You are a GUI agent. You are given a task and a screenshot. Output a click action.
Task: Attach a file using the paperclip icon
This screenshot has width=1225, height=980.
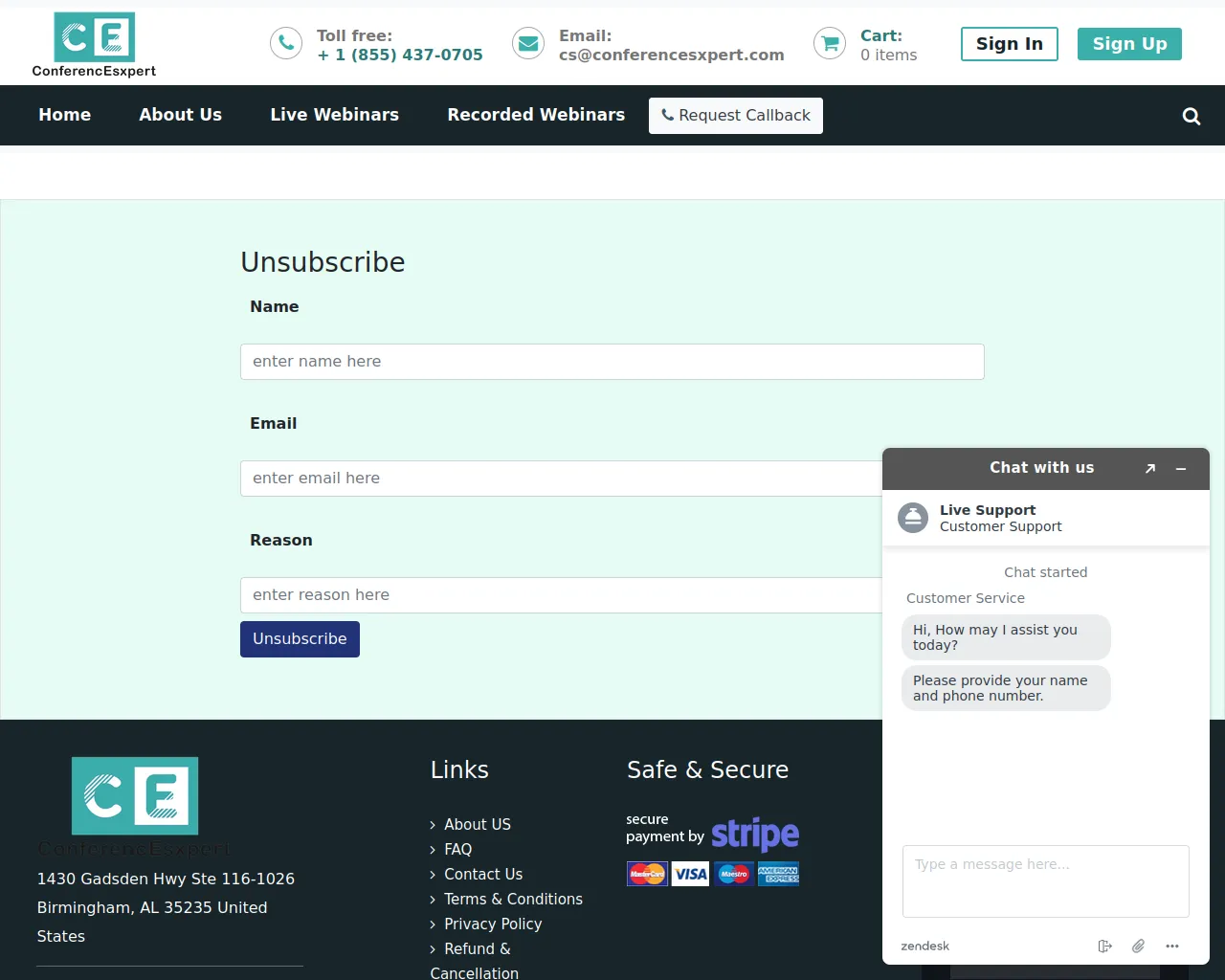point(1138,946)
